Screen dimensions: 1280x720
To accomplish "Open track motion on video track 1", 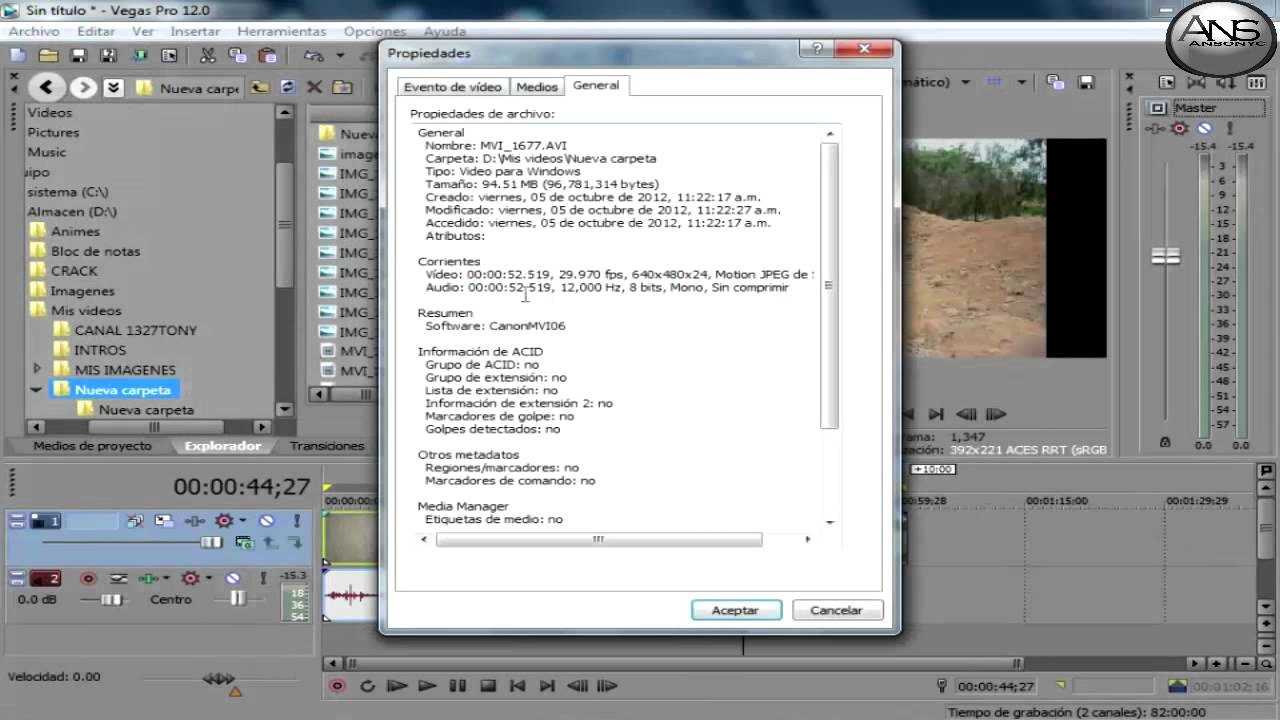I will point(165,521).
